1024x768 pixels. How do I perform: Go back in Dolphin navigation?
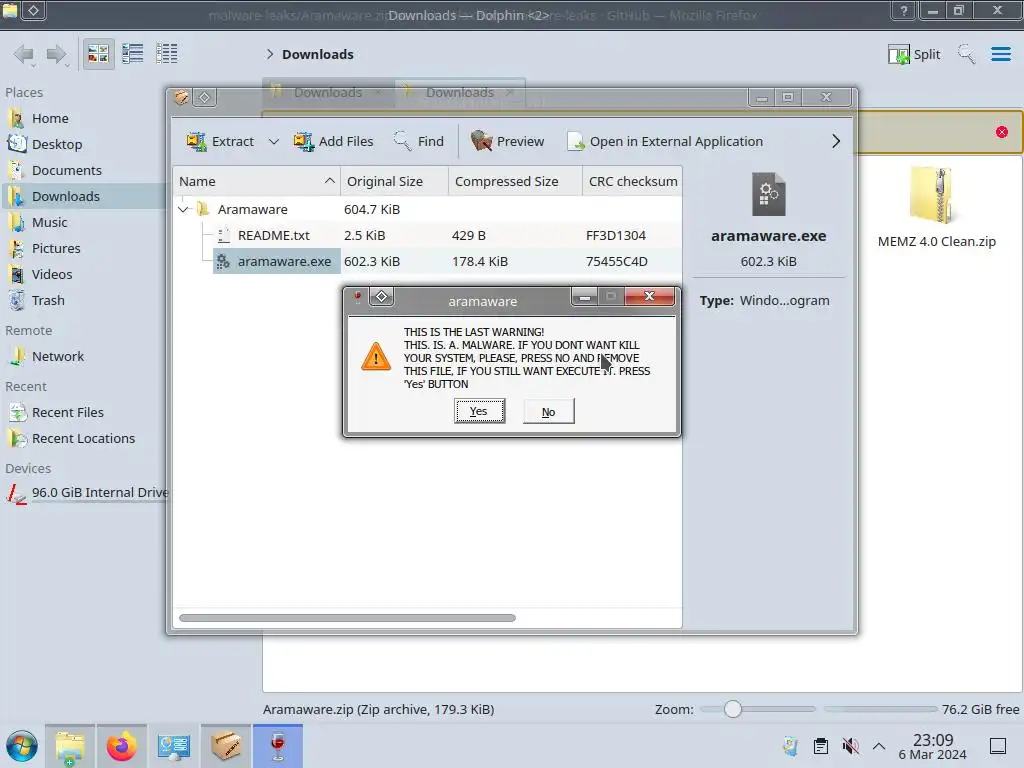coord(24,54)
